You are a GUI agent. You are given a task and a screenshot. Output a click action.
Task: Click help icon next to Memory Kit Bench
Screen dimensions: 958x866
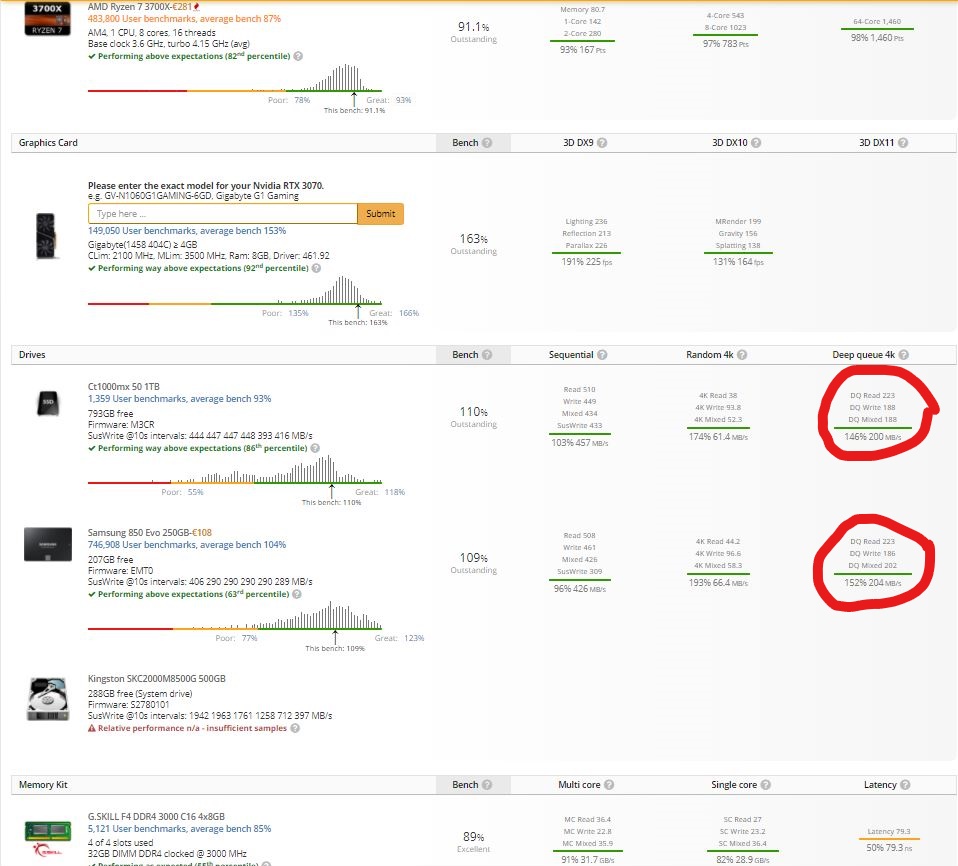tap(487, 785)
